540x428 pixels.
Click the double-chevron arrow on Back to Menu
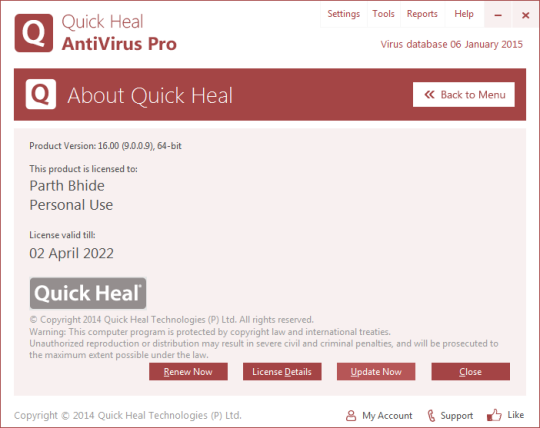tap(429, 94)
